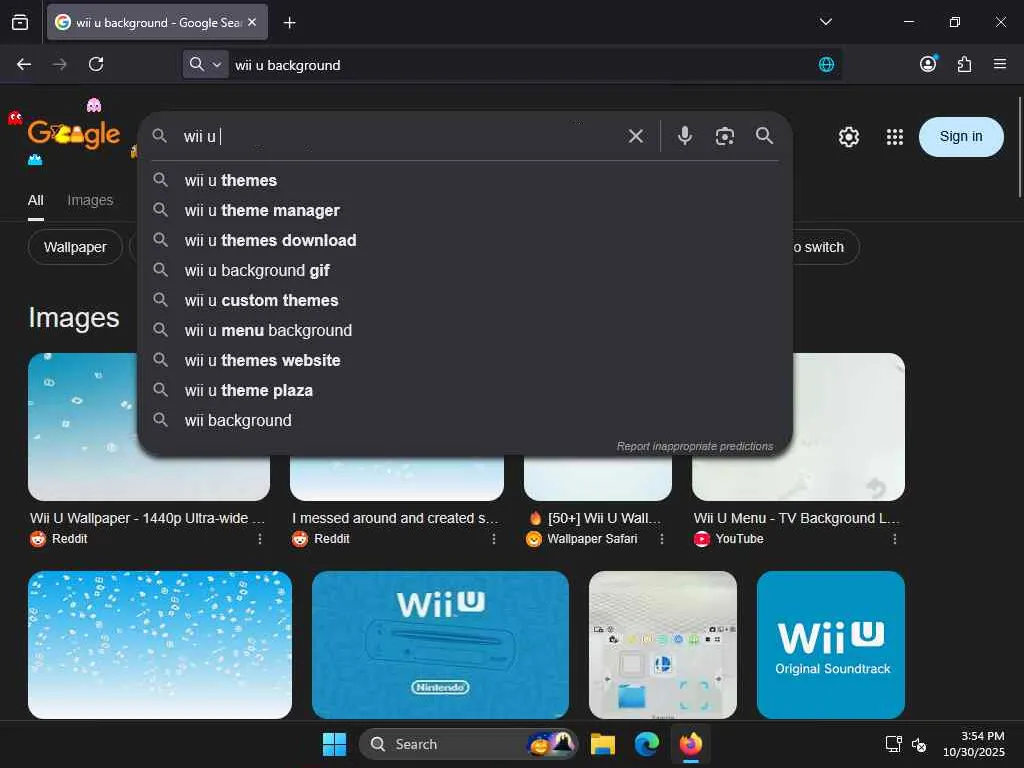Choose suggestion wii background
The image size is (1024, 768).
tap(465, 421)
